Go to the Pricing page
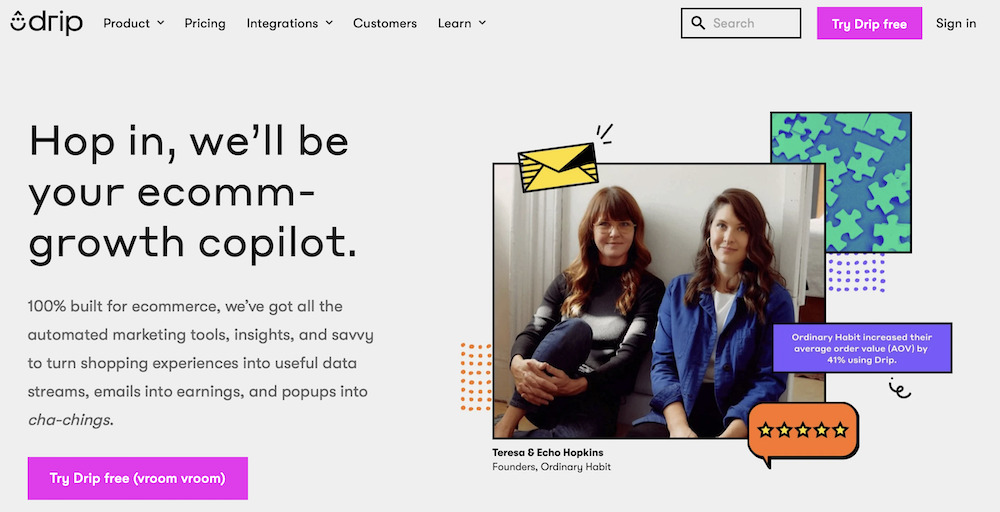 point(205,23)
